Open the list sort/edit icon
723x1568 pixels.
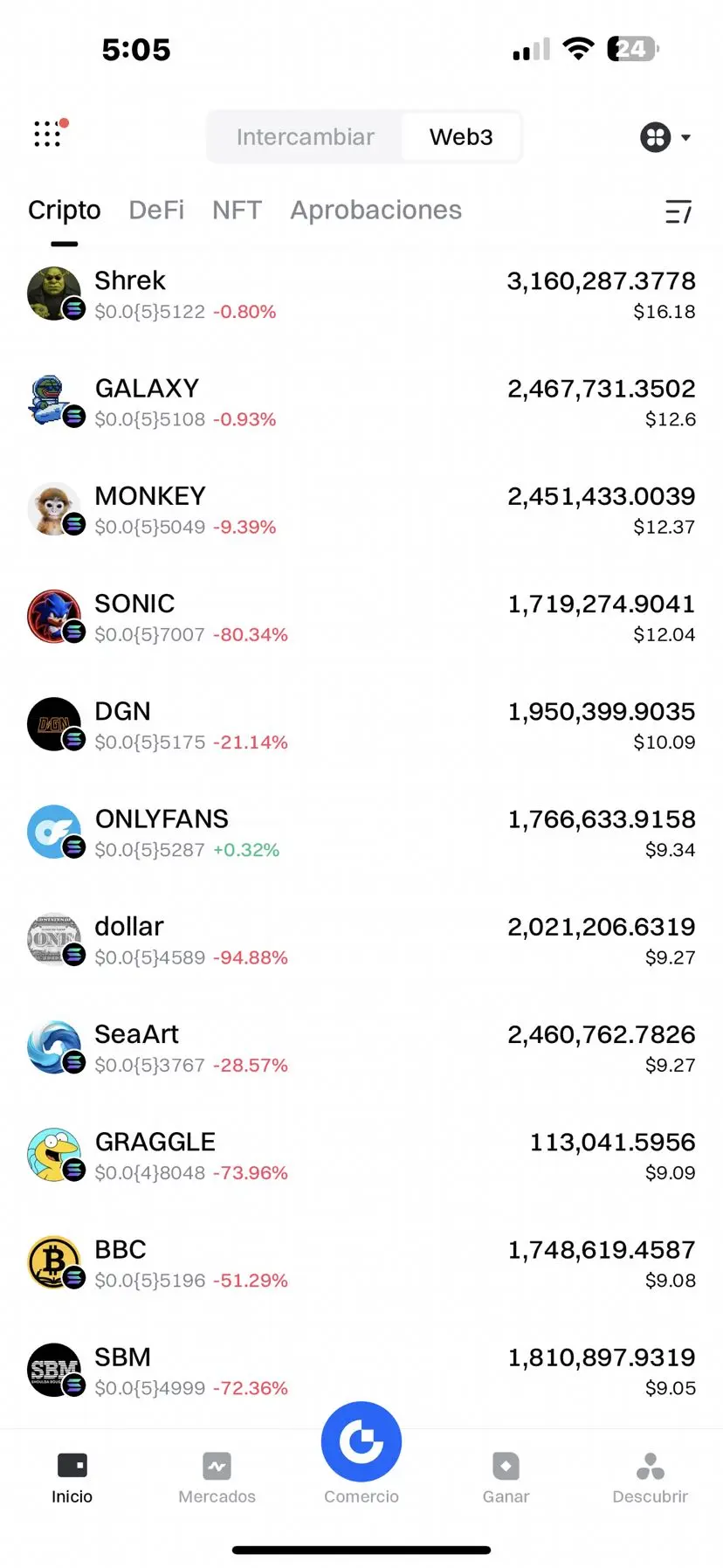click(678, 211)
